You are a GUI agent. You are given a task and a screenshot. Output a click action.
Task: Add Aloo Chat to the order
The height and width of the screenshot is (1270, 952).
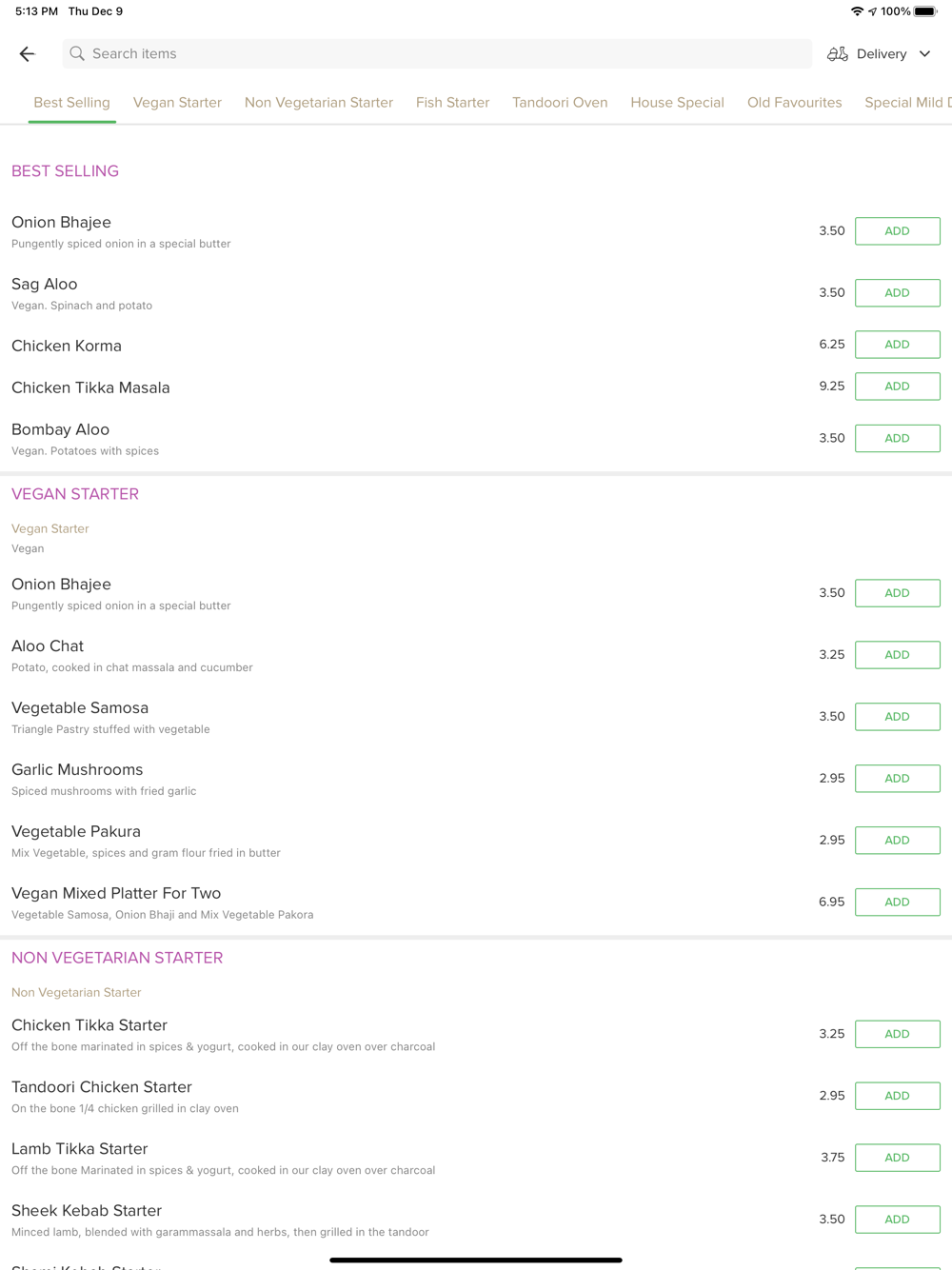click(897, 655)
